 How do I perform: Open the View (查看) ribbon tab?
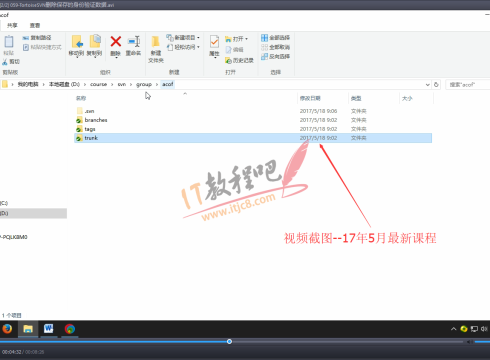pos(35,25)
